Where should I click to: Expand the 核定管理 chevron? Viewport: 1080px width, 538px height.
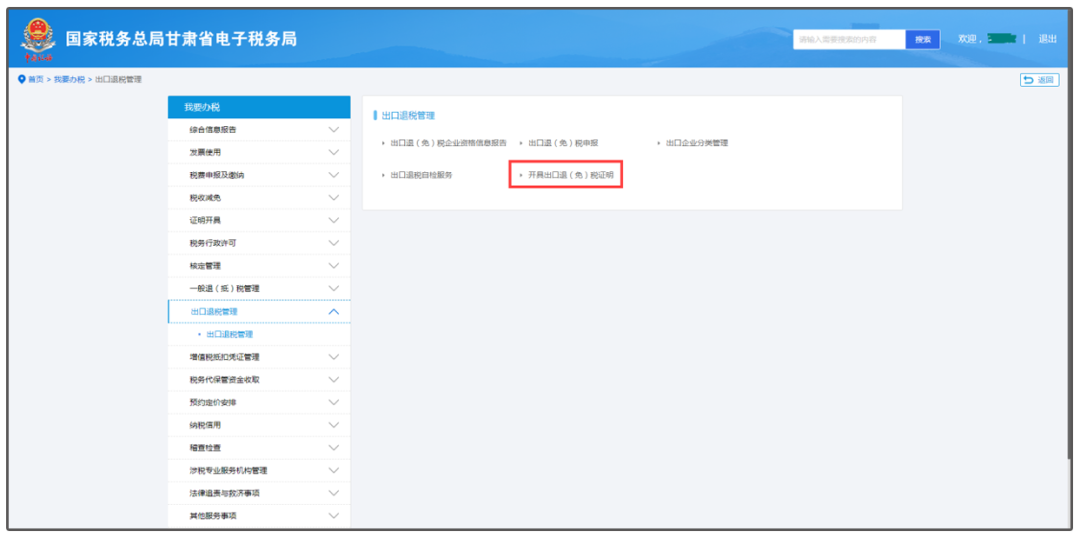334,265
